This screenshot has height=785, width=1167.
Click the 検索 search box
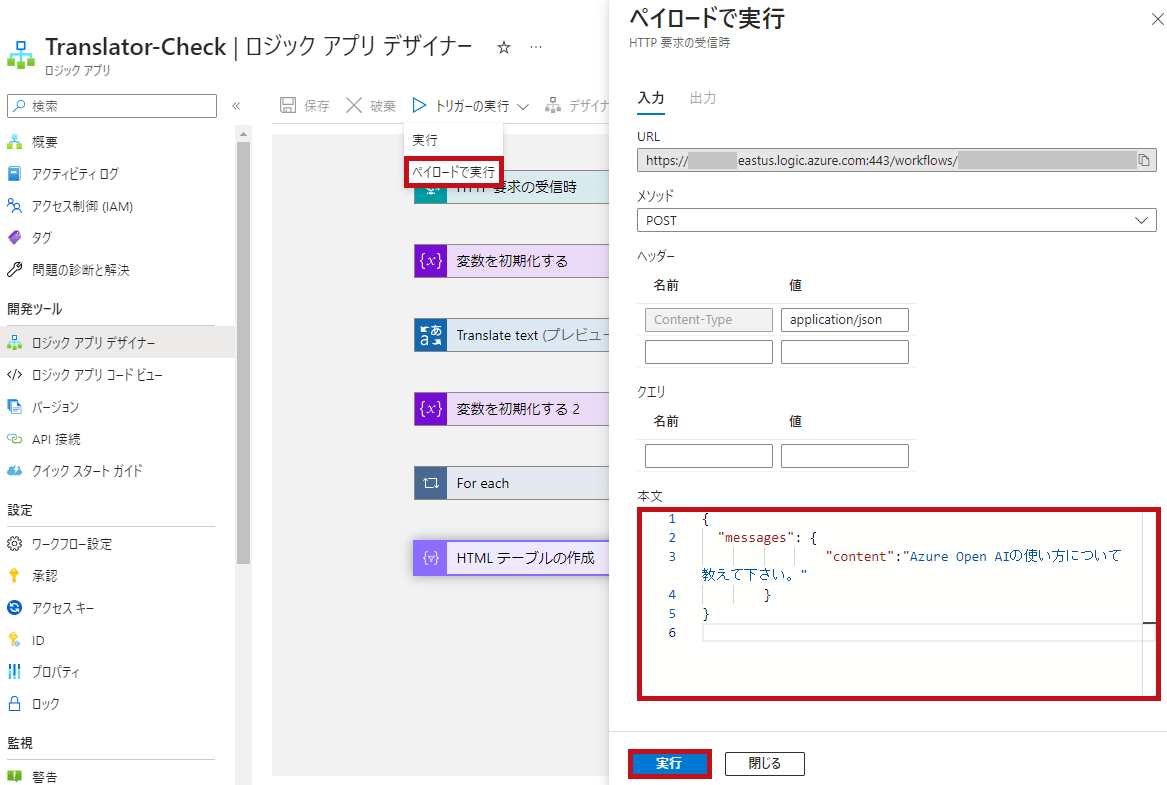coord(112,106)
